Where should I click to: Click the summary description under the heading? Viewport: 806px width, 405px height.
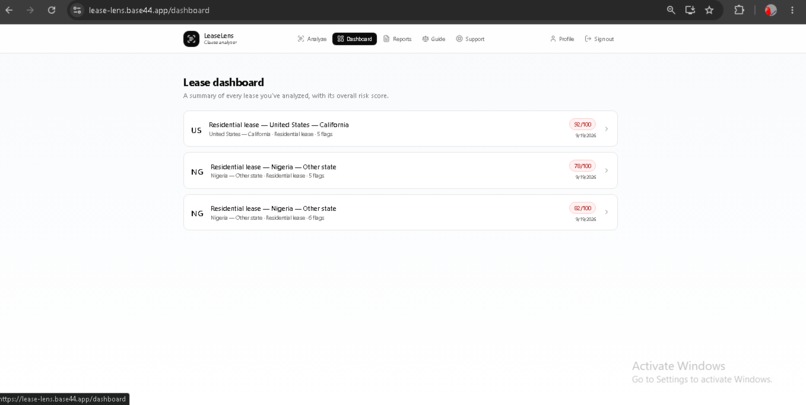pos(286,96)
